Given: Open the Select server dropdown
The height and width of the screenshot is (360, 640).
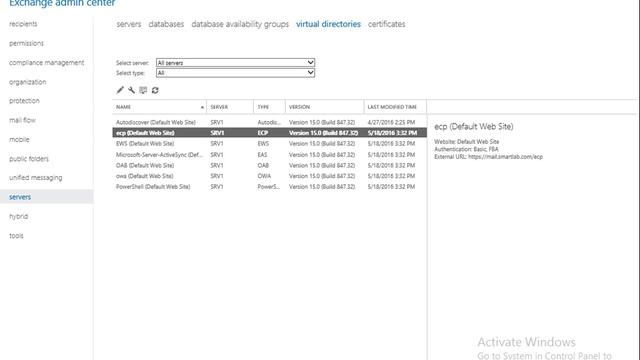Looking at the screenshot, I should click(236, 62).
